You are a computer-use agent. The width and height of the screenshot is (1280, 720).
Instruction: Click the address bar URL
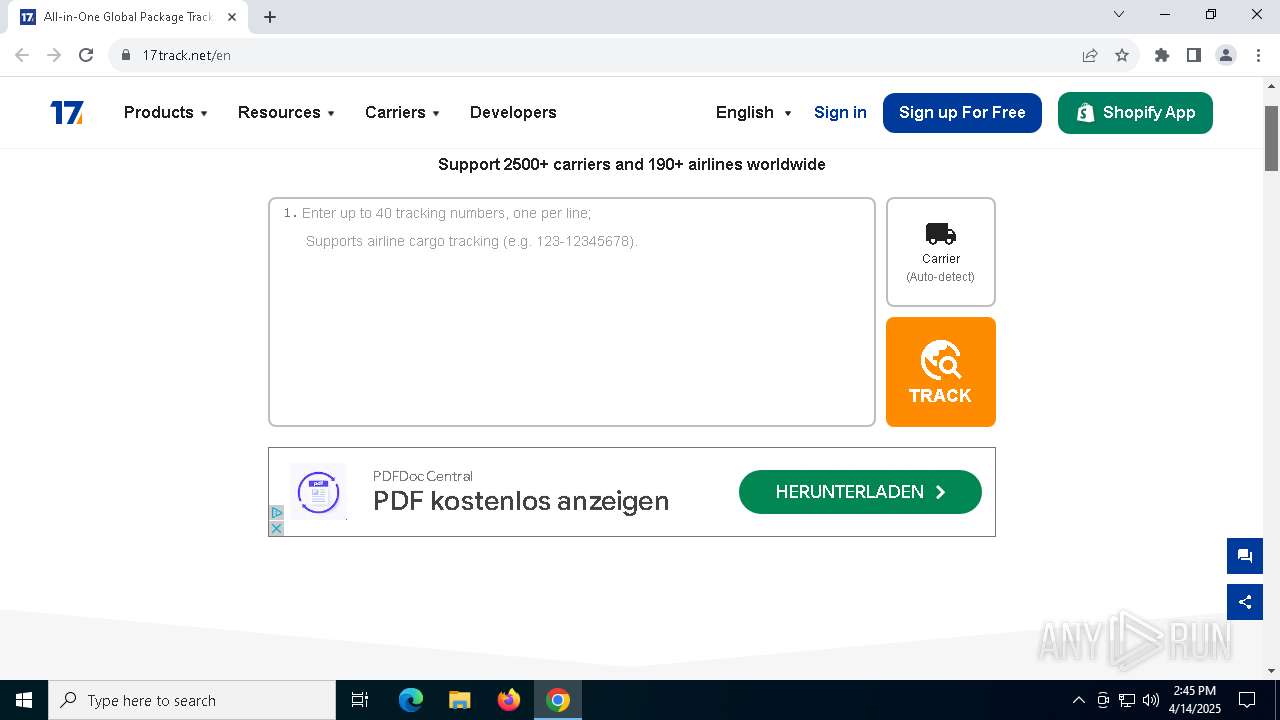coord(186,55)
